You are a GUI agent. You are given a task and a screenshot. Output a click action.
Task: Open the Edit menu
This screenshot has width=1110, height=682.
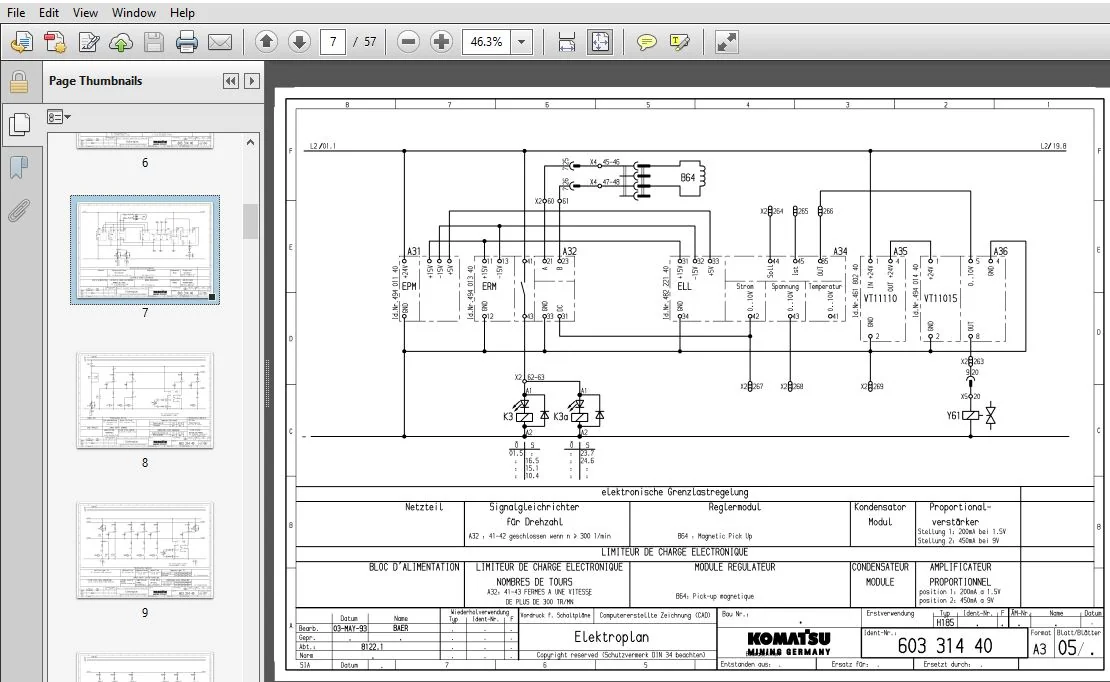[x=49, y=13]
